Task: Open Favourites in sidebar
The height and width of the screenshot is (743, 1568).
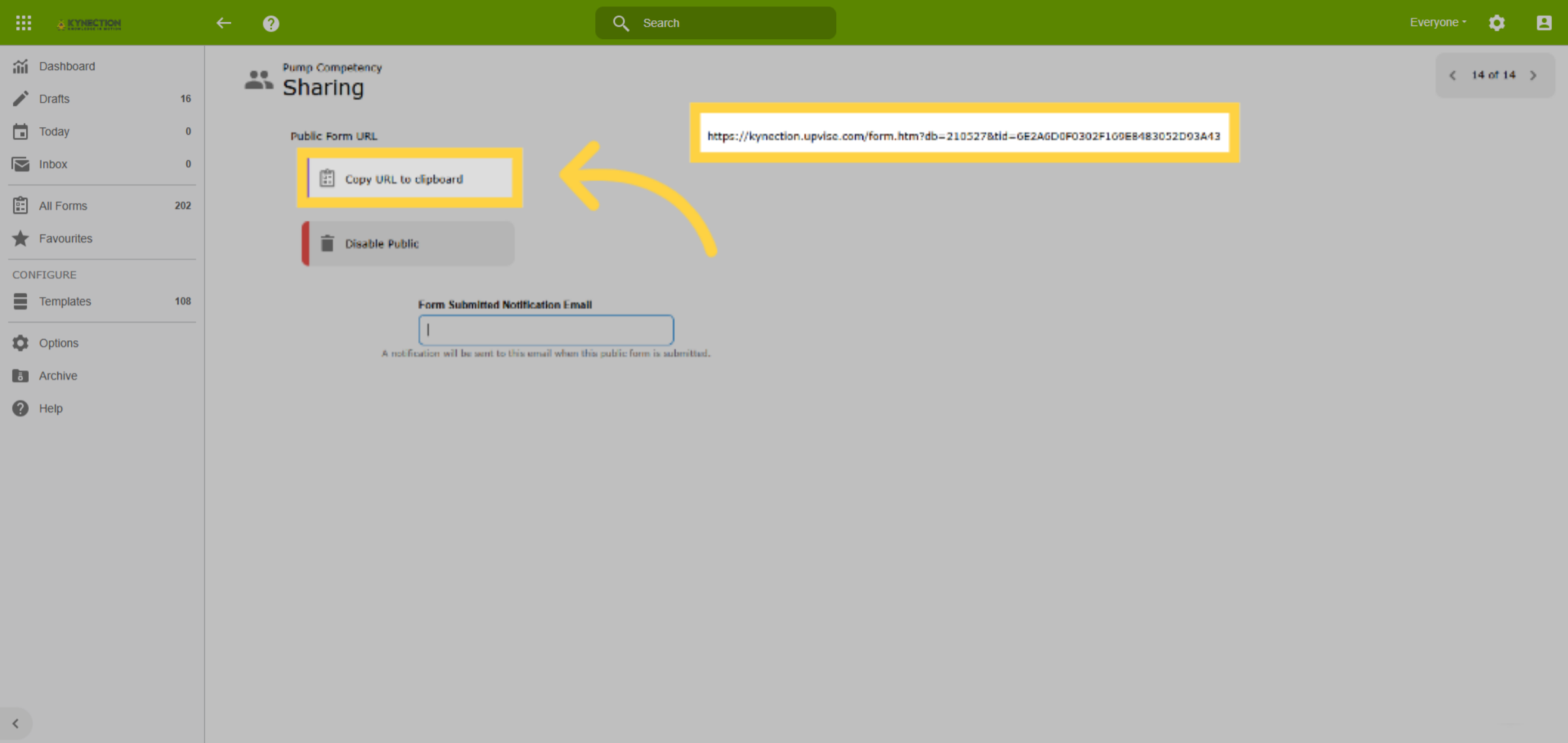Action: pos(102,238)
